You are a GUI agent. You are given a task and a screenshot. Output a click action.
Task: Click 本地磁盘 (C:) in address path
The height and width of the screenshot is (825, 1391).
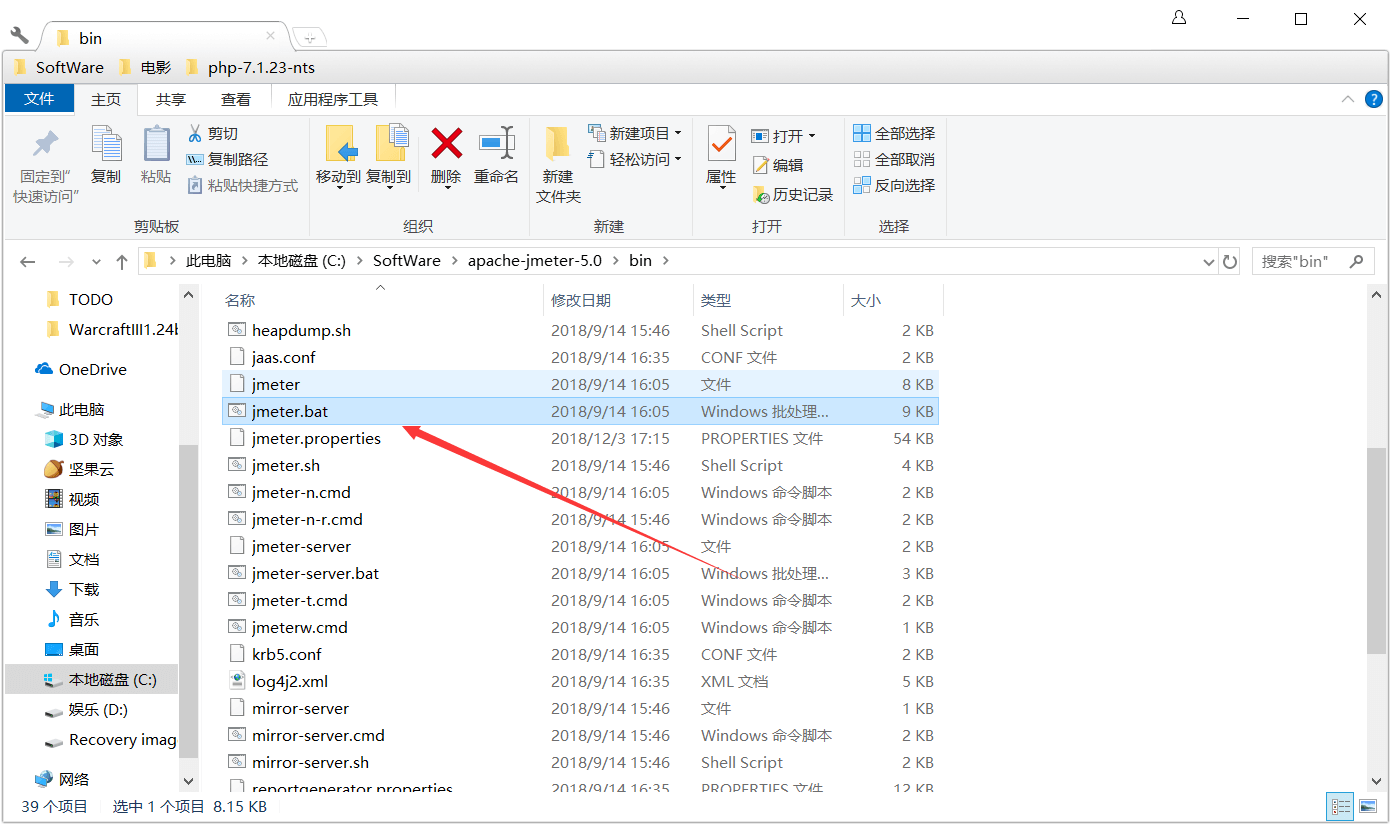click(x=302, y=261)
